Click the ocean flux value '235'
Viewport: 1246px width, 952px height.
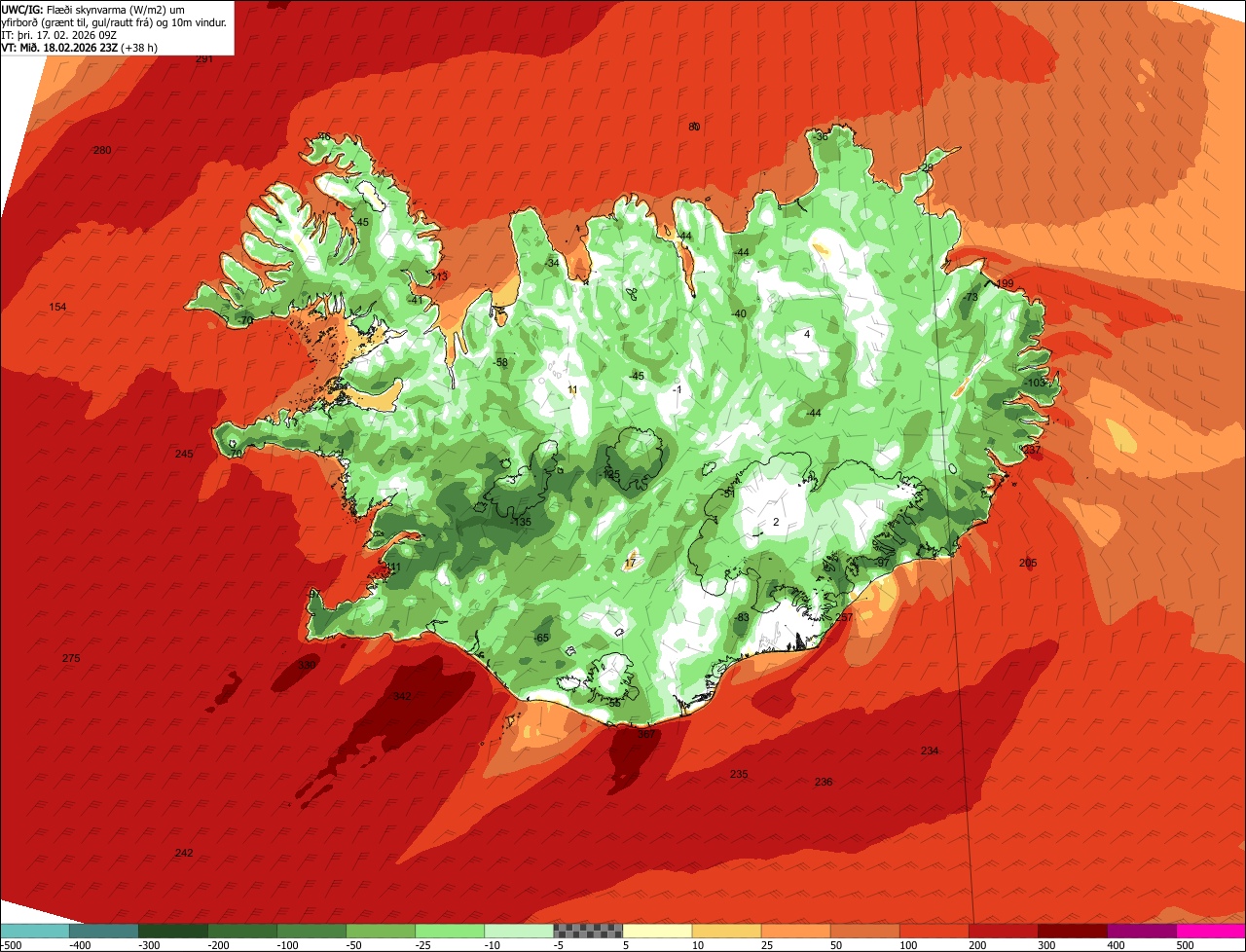pyautogui.click(x=739, y=775)
